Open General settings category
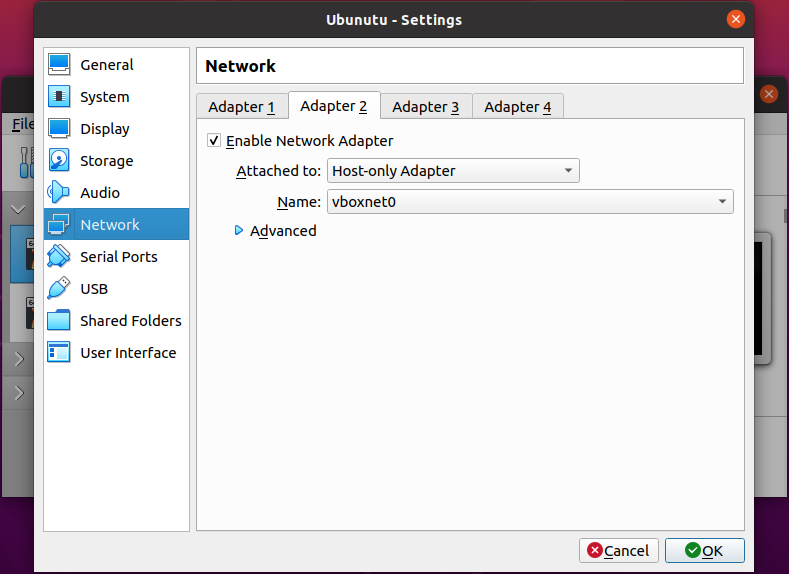Viewport: 789px width, 574px height. coord(116,64)
